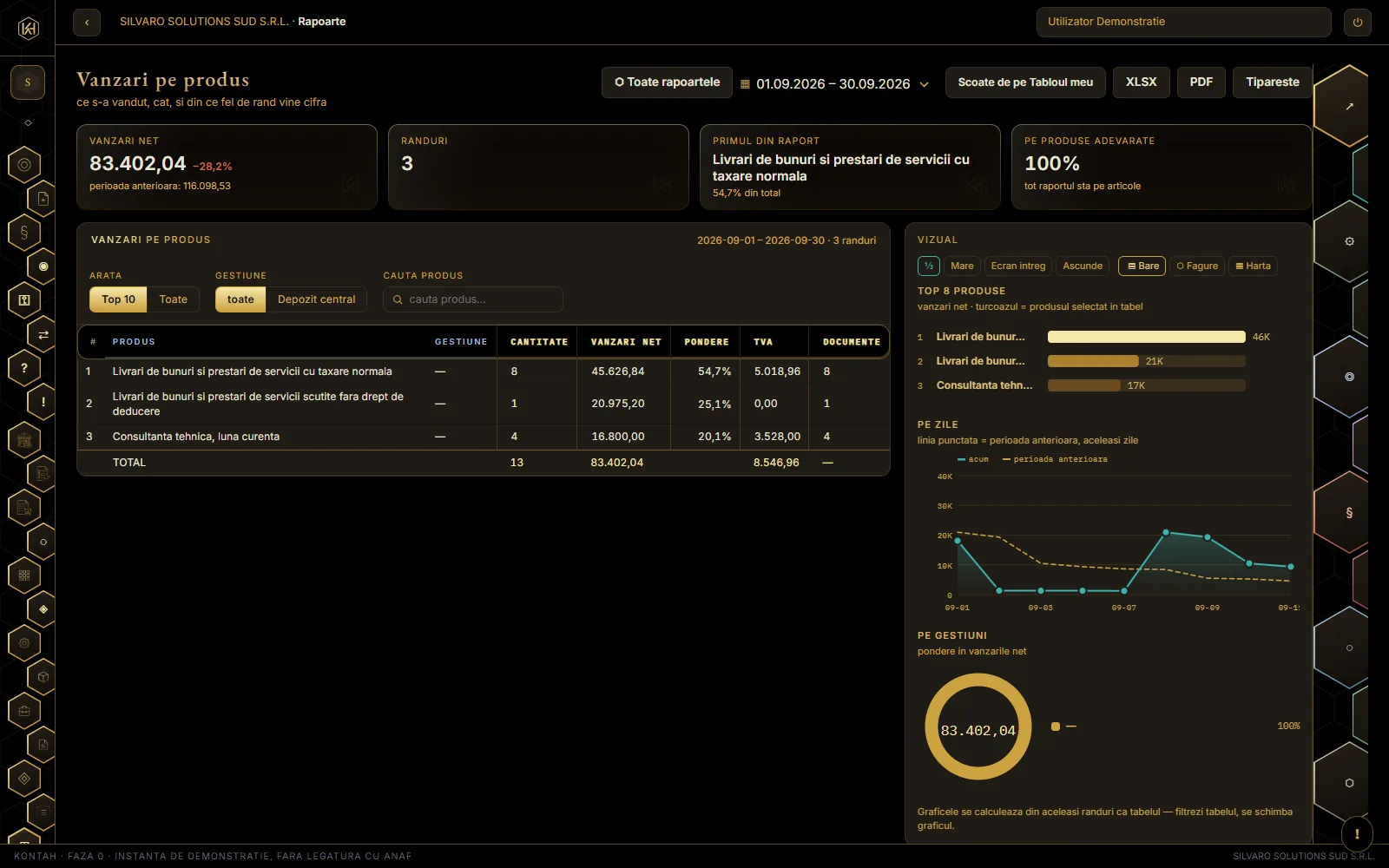The image size is (1389, 868).
Task: Click the power icon at top right
Action: tap(1358, 23)
